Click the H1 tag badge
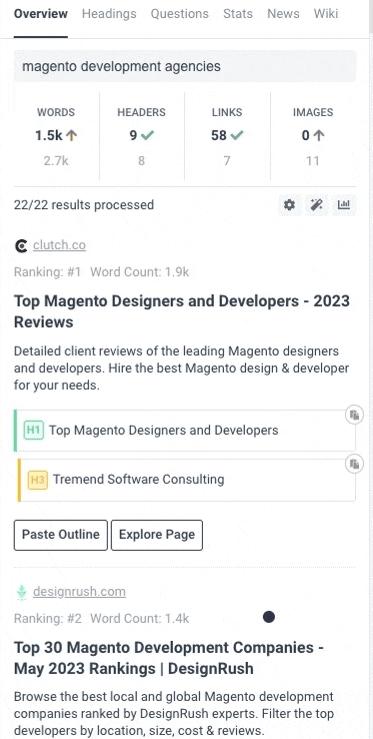373x739 pixels. pos(33,430)
